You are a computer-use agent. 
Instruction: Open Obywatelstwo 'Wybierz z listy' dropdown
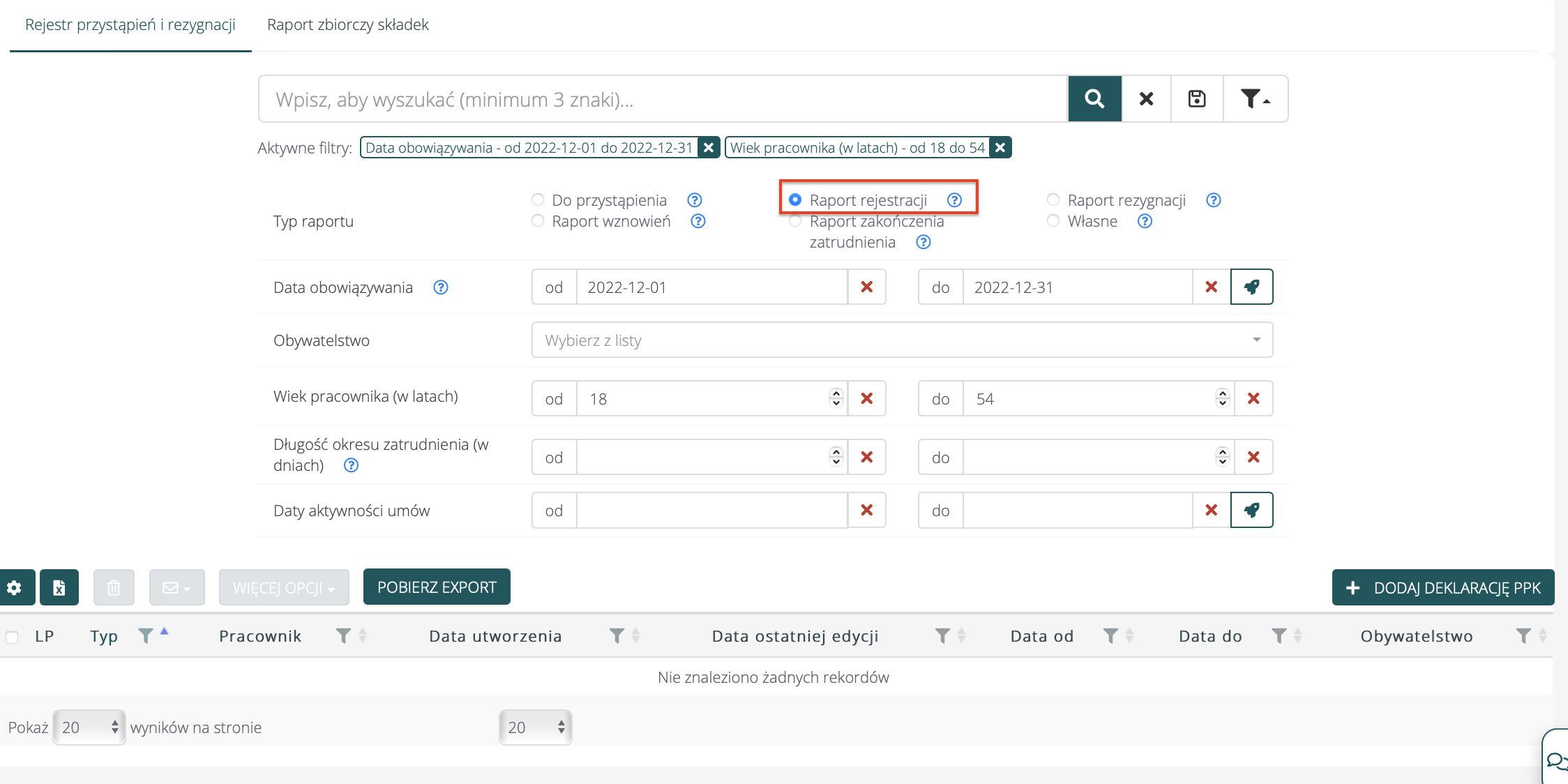[x=901, y=340]
